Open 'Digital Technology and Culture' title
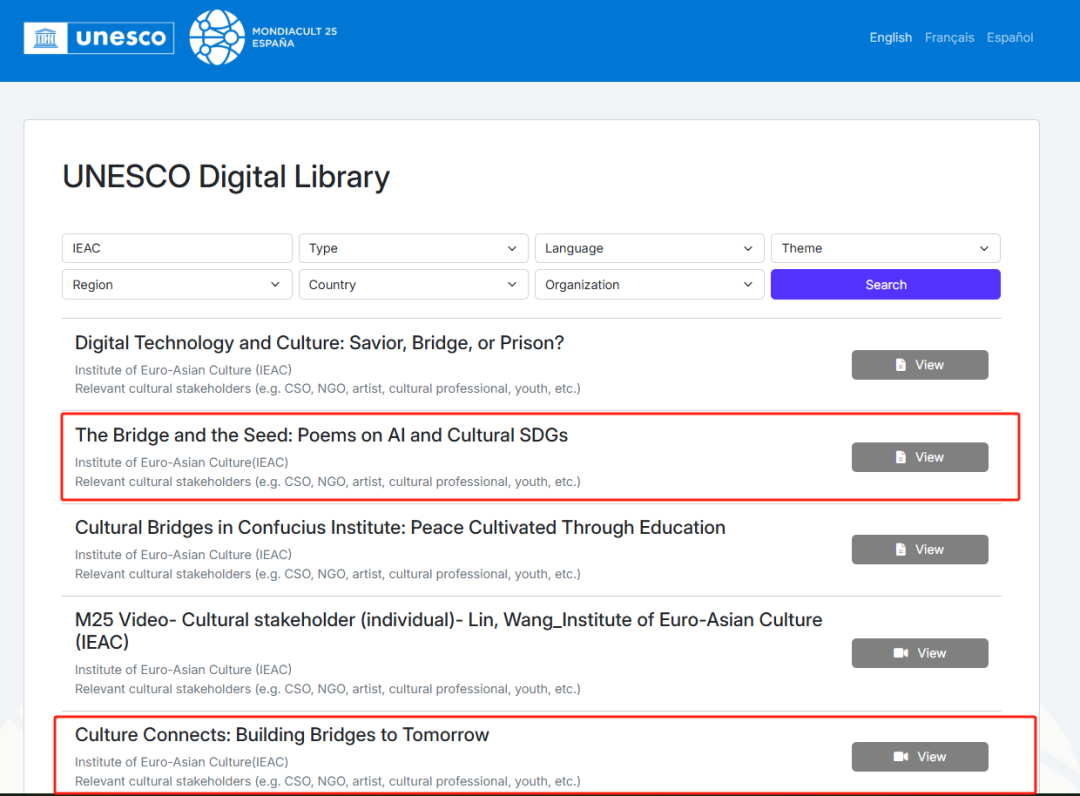Image resolution: width=1080 pixels, height=796 pixels. pyautogui.click(x=319, y=343)
